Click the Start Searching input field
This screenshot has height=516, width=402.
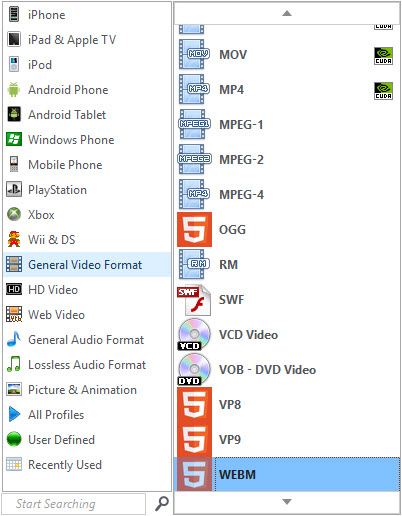pos(74,504)
